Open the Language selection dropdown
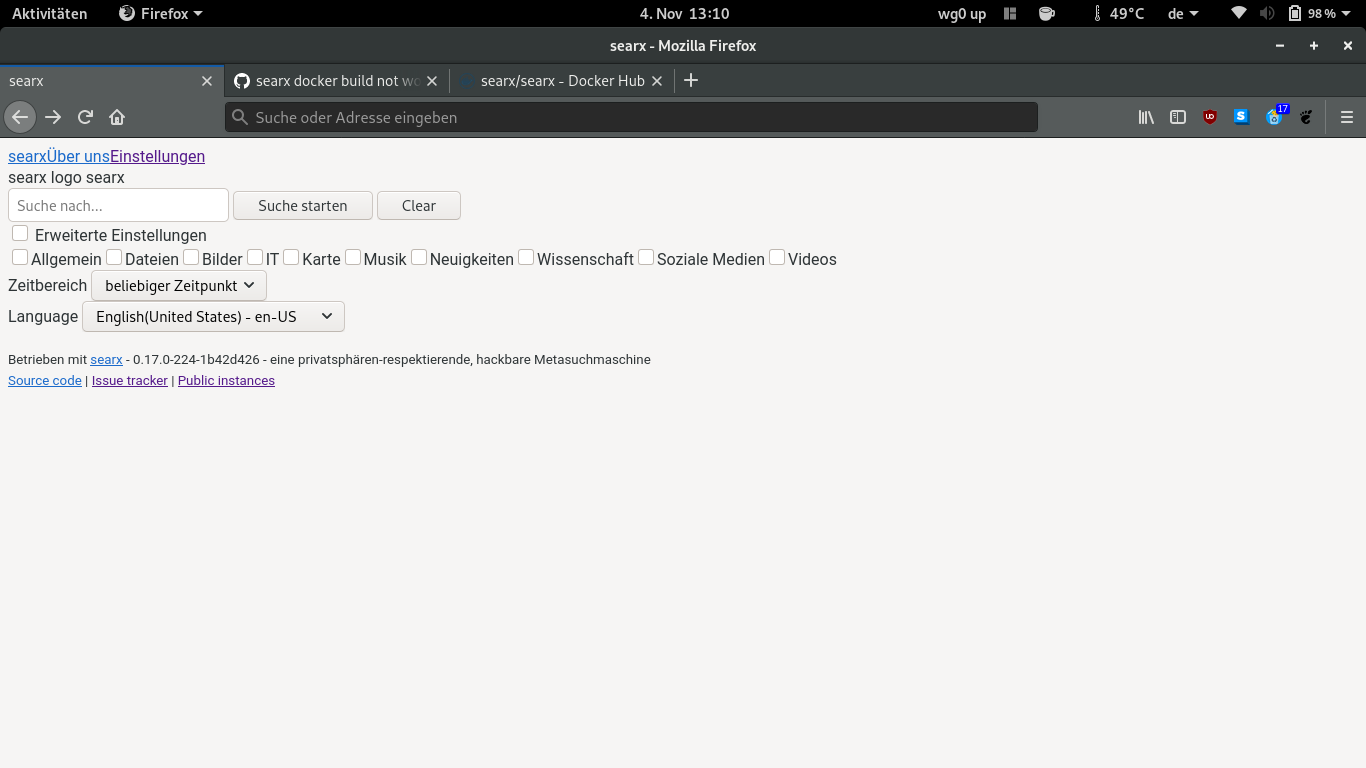This screenshot has height=768, width=1366. tap(213, 316)
